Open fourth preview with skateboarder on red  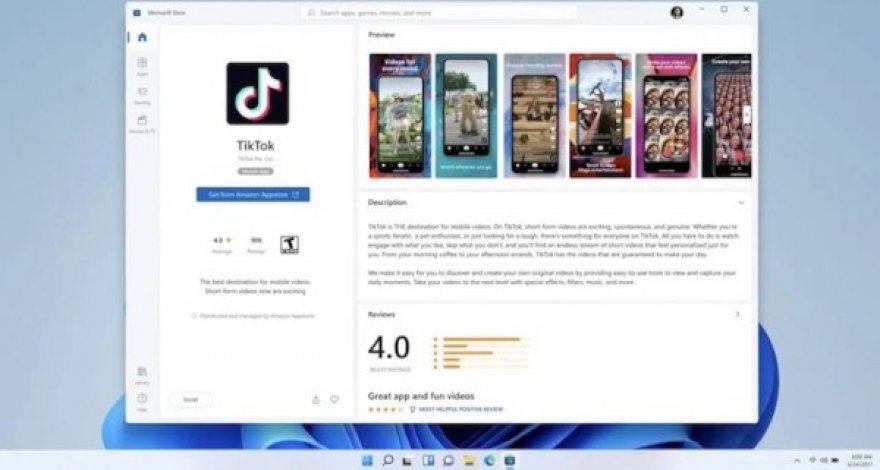click(601, 116)
